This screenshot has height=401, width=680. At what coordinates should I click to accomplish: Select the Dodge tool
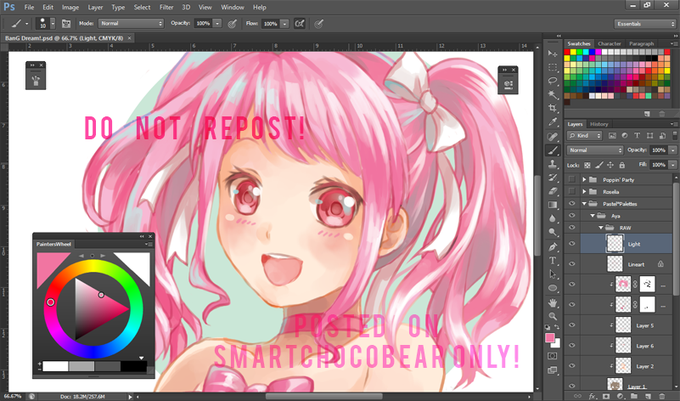(552, 232)
